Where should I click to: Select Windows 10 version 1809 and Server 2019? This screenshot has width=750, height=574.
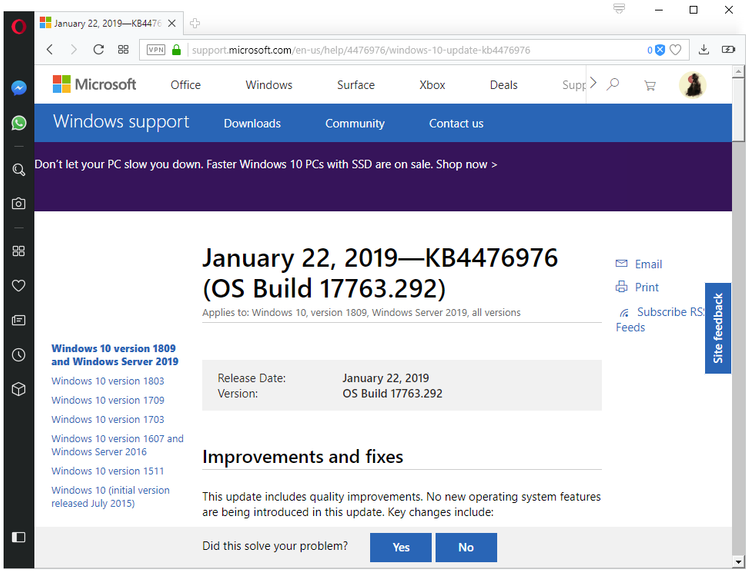(x=115, y=355)
